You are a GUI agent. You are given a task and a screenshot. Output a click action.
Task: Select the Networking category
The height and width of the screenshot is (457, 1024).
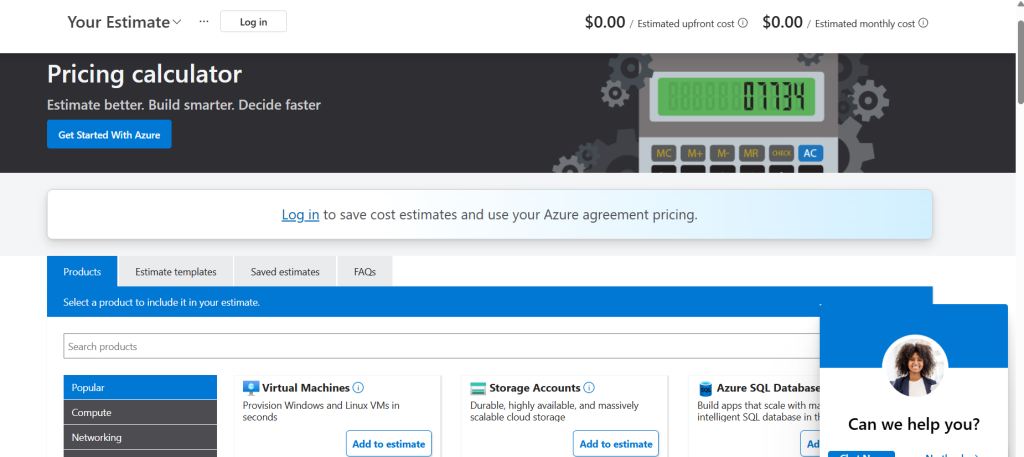pyautogui.click(x=140, y=437)
